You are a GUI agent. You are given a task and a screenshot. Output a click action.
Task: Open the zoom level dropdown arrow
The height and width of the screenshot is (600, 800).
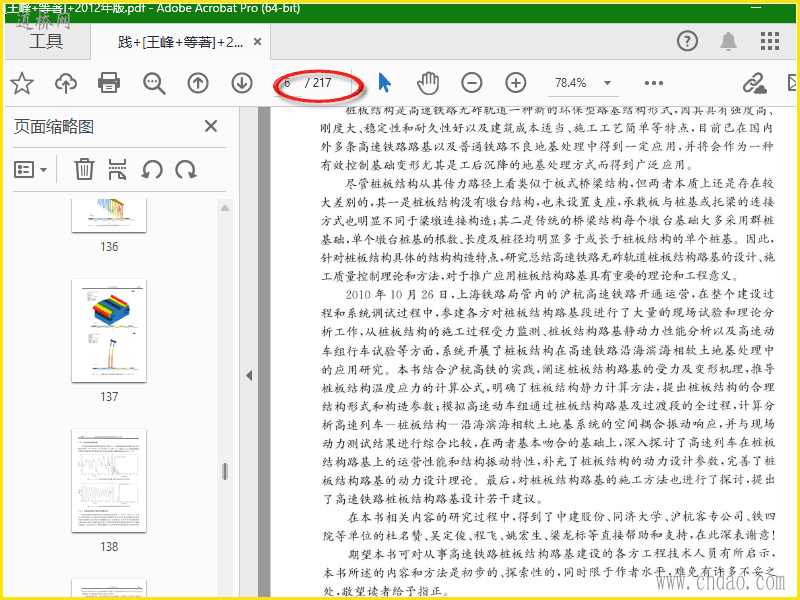(607, 83)
